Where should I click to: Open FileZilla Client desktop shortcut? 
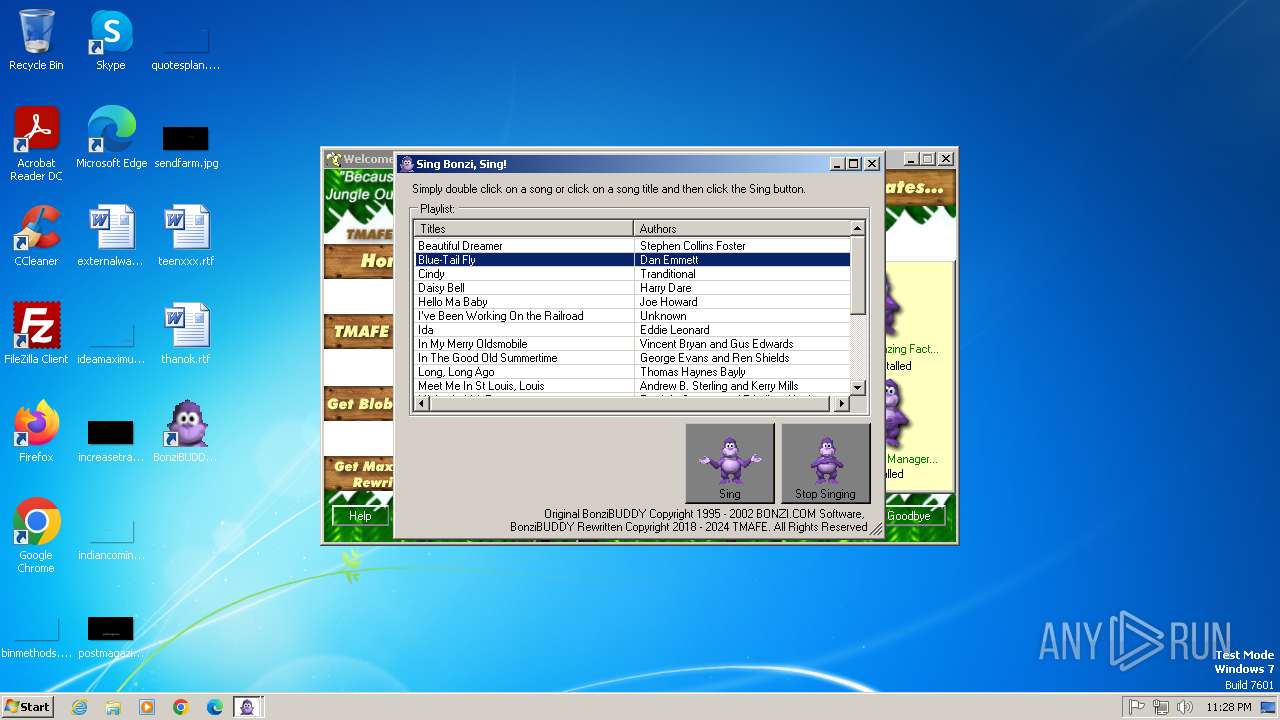coord(36,333)
